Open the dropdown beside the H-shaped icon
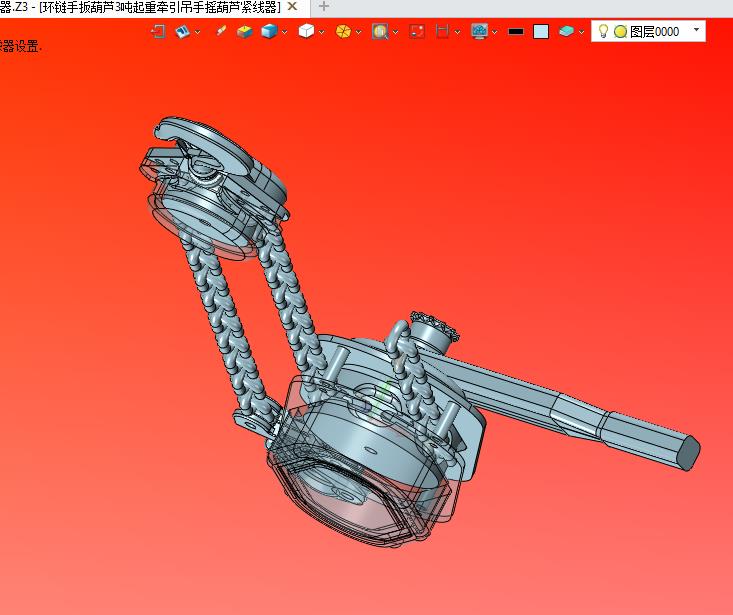733x615 pixels. click(x=457, y=32)
